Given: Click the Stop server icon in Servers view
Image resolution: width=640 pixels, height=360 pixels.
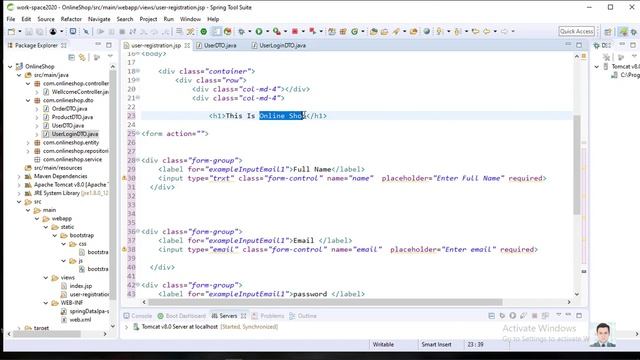Looking at the screenshot, I should point(534,316).
